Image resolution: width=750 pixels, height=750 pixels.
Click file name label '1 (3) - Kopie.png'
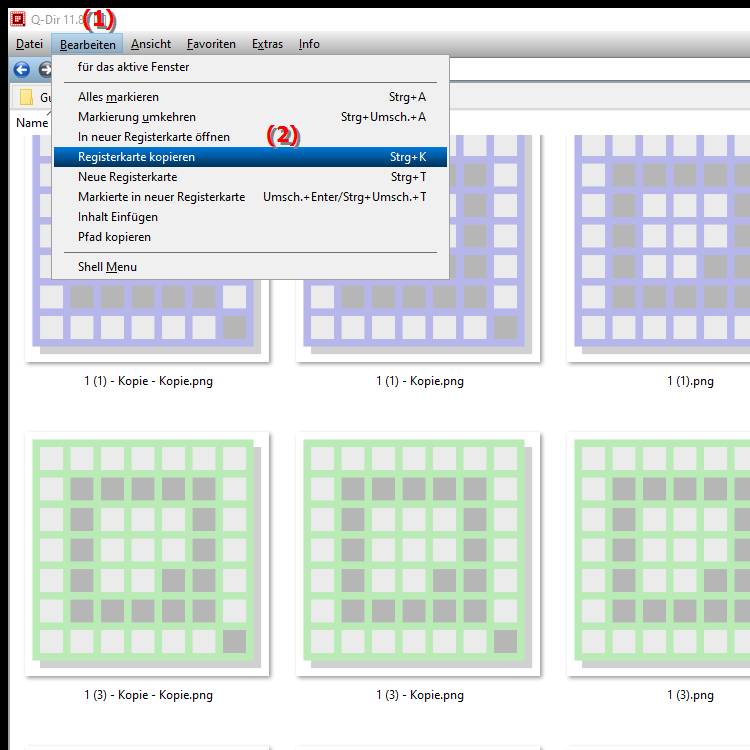[419, 695]
